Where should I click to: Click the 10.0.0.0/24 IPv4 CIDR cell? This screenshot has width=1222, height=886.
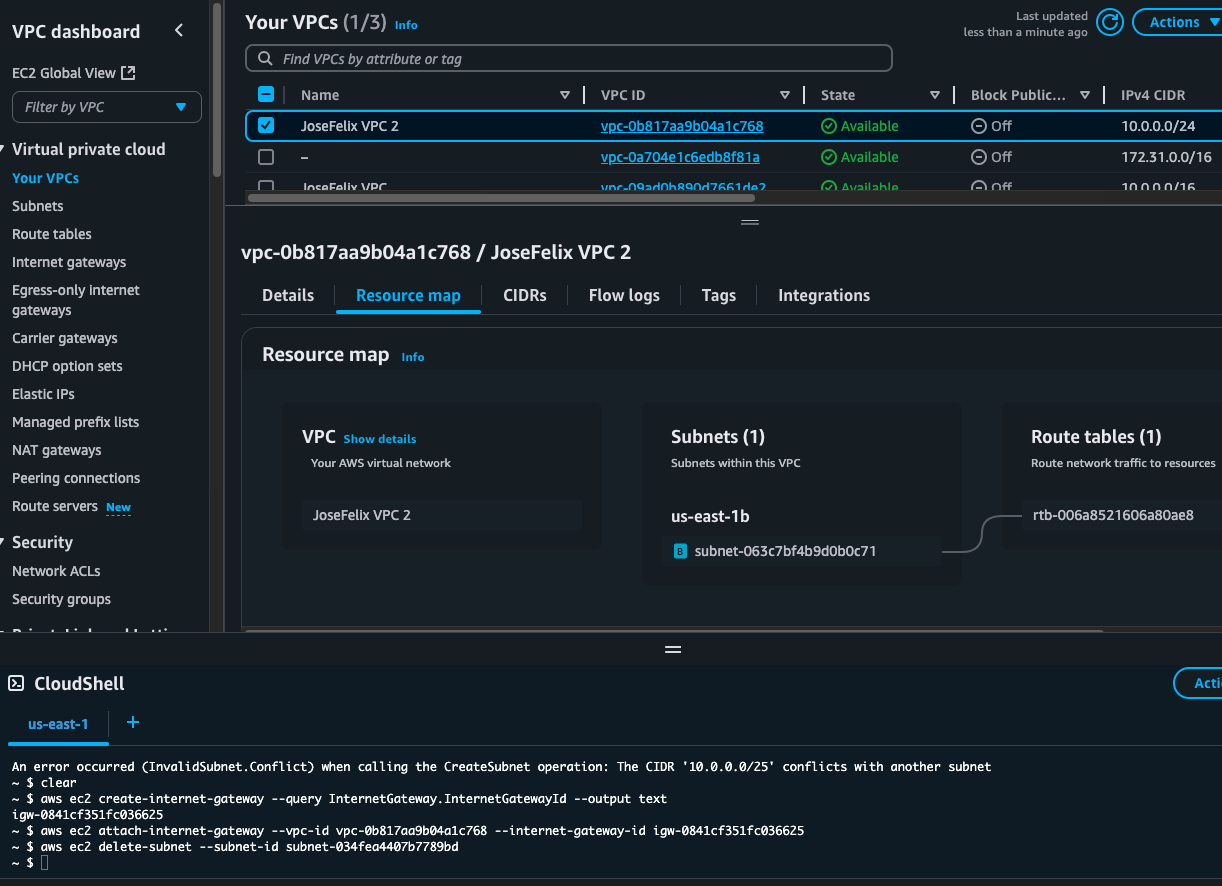tap(1157, 126)
